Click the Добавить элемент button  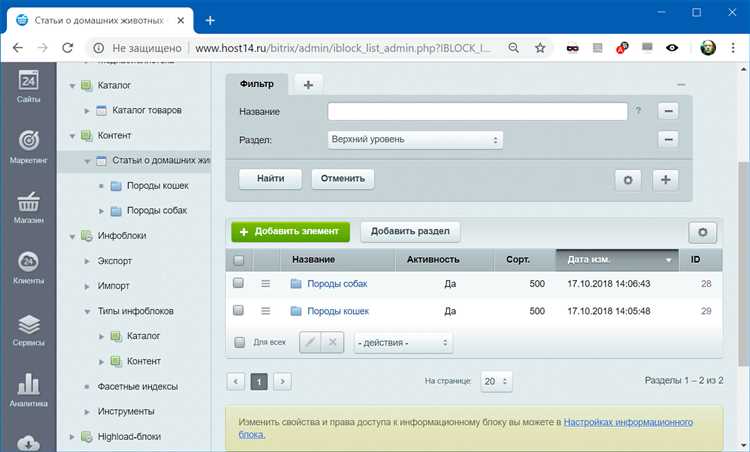(290, 232)
